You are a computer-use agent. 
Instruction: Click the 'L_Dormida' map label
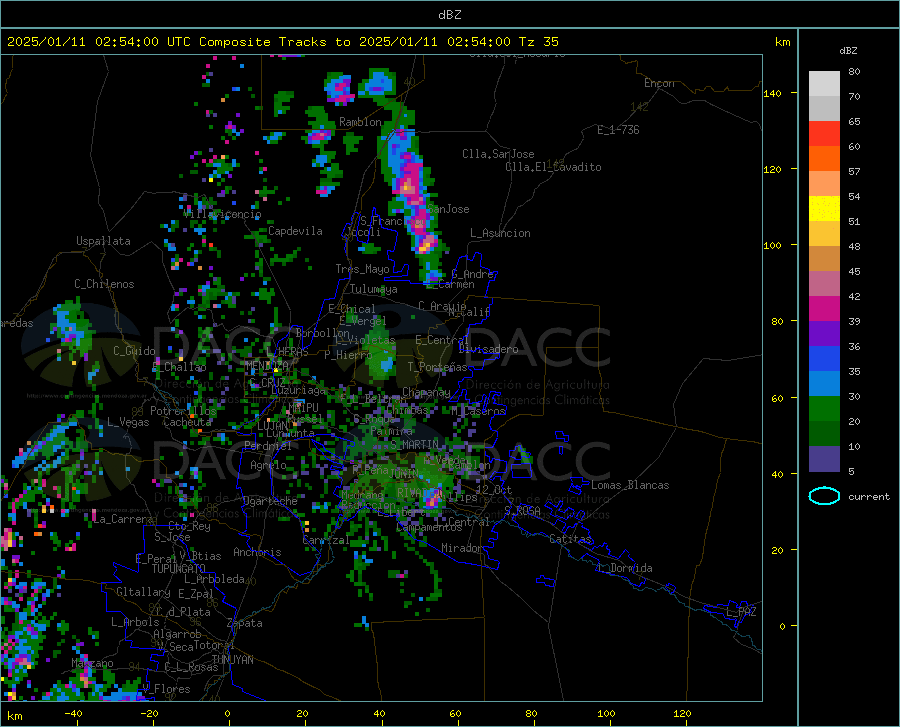tap(624, 568)
